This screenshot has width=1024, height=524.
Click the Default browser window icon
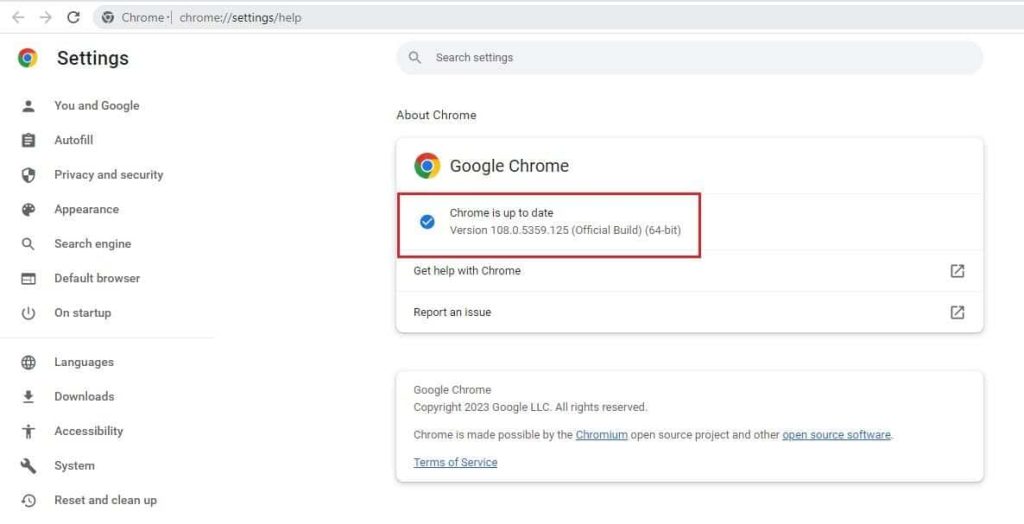[x=28, y=279]
